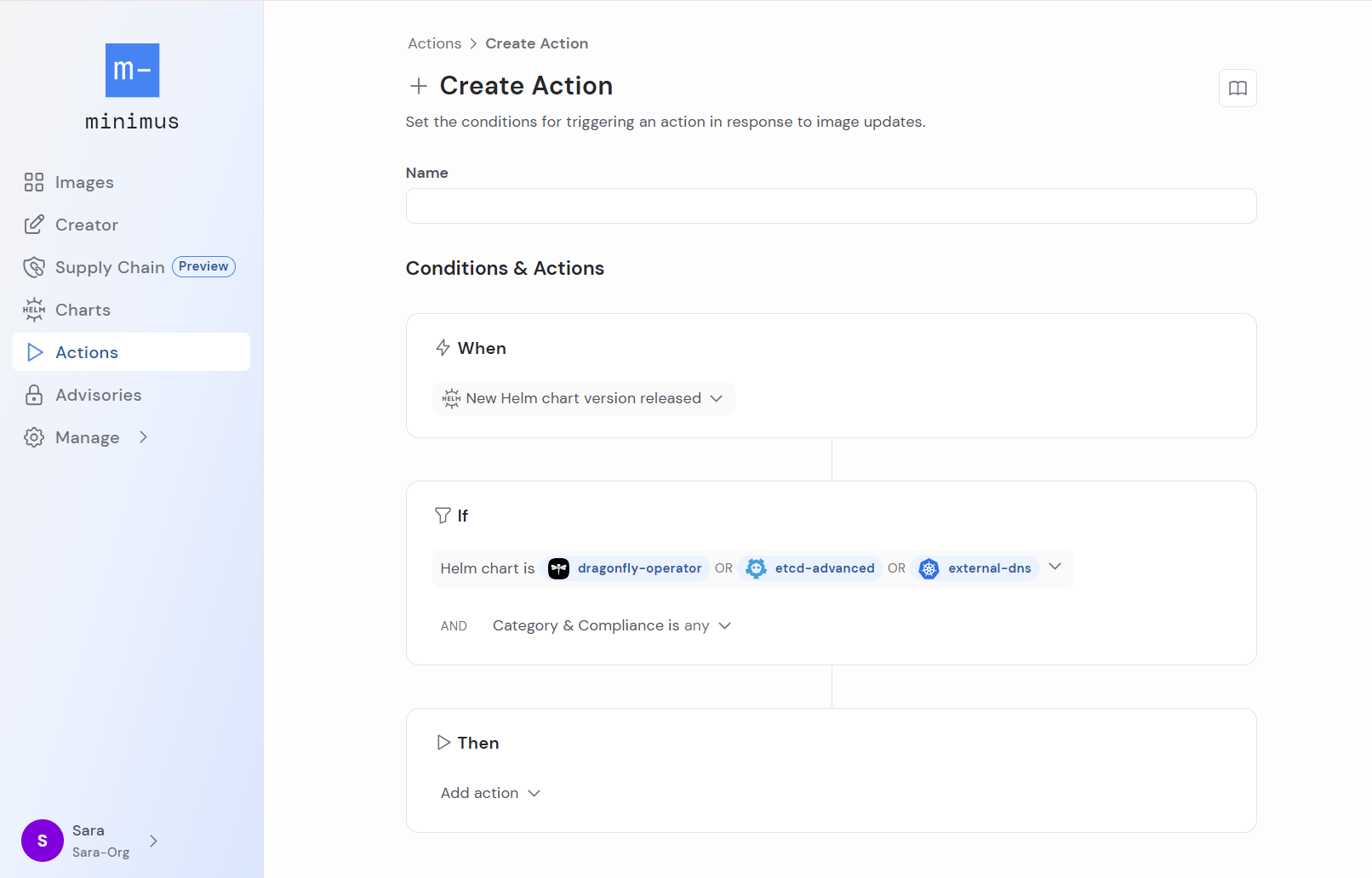Click the Preview badge
This screenshot has height=878, width=1372.
pos(203,266)
